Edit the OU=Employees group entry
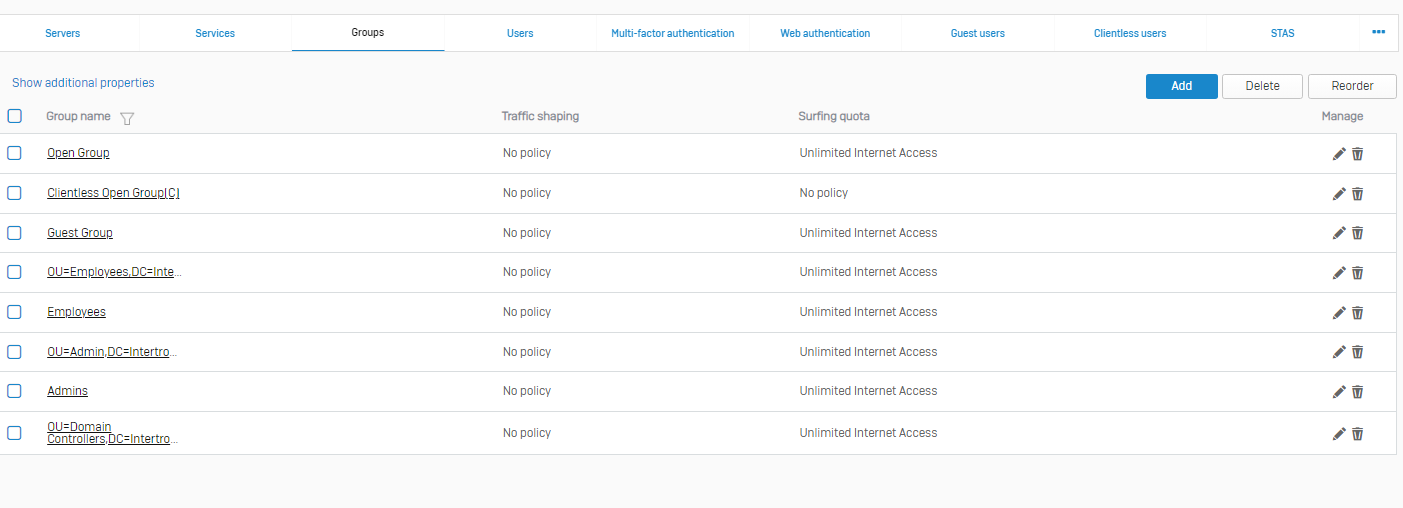Image resolution: width=1403 pixels, height=508 pixels. [1339, 272]
